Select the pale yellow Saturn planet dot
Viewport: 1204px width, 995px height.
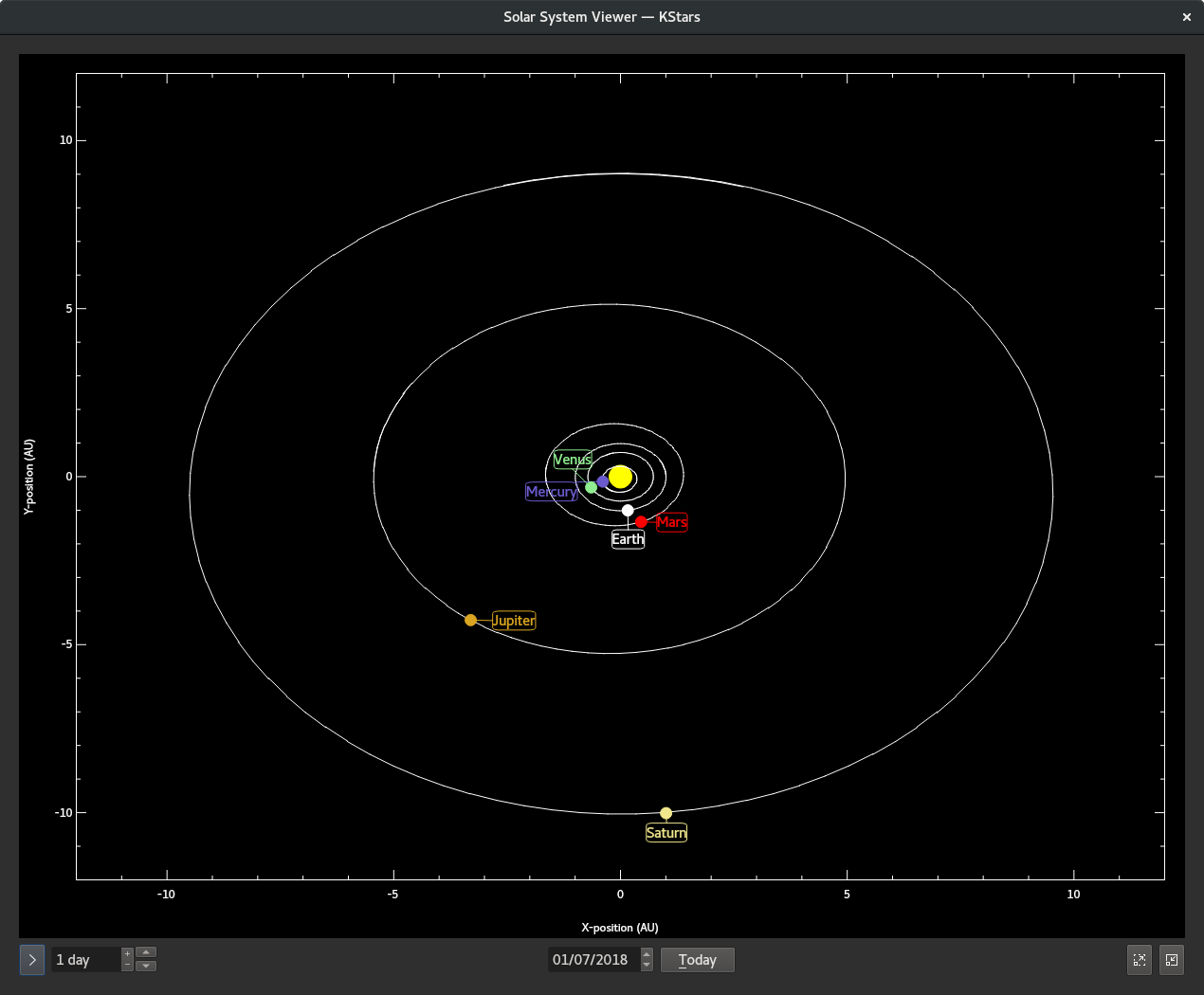pos(666,813)
